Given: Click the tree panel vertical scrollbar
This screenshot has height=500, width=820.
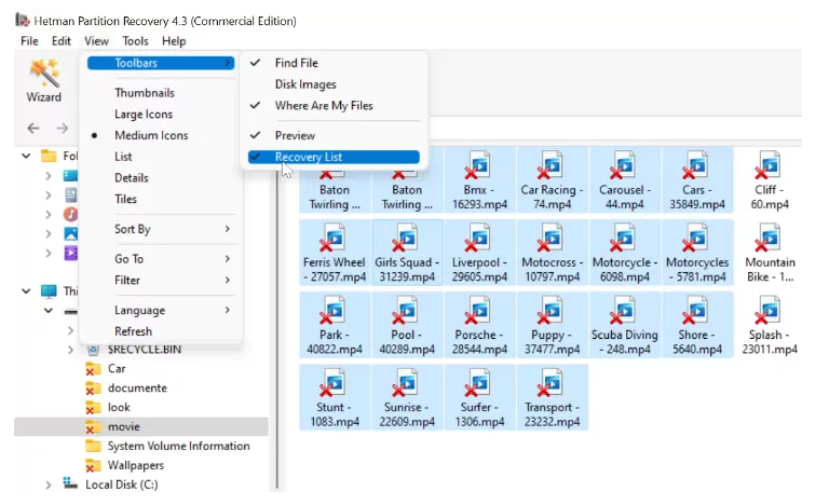Looking at the screenshot, I should point(277,329).
